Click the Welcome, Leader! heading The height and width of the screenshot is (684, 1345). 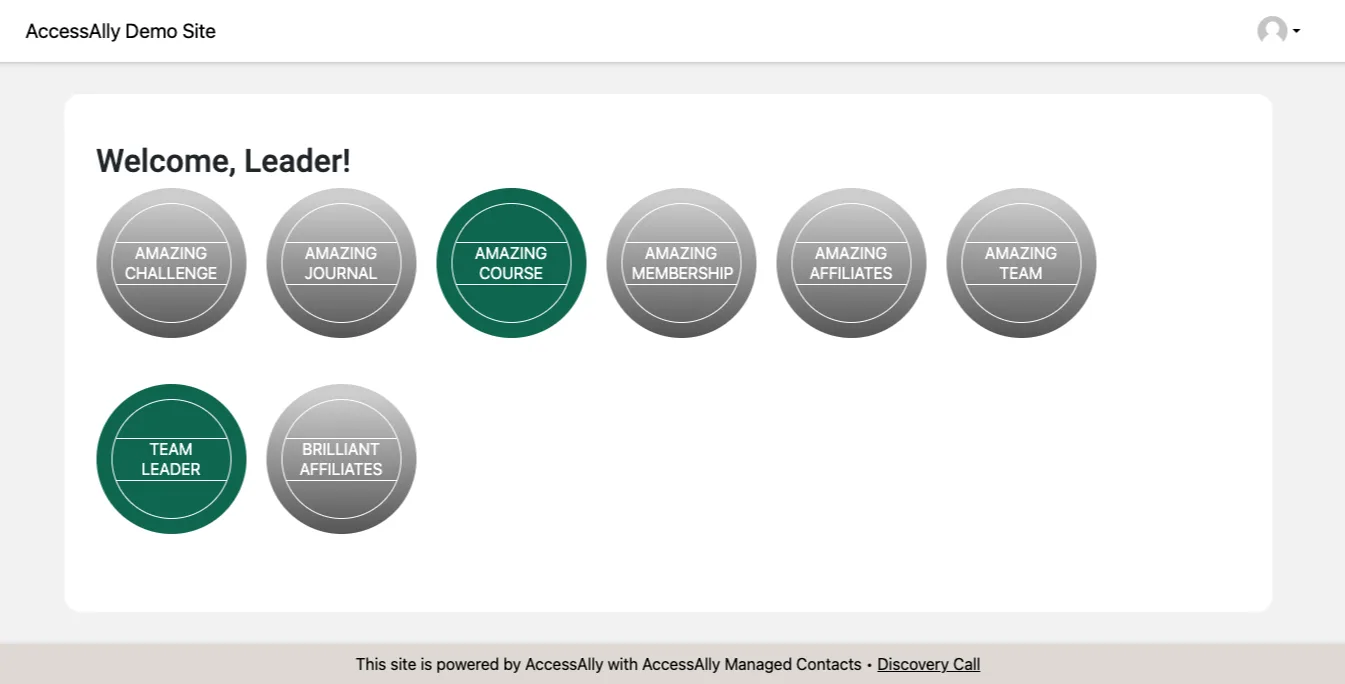click(223, 160)
